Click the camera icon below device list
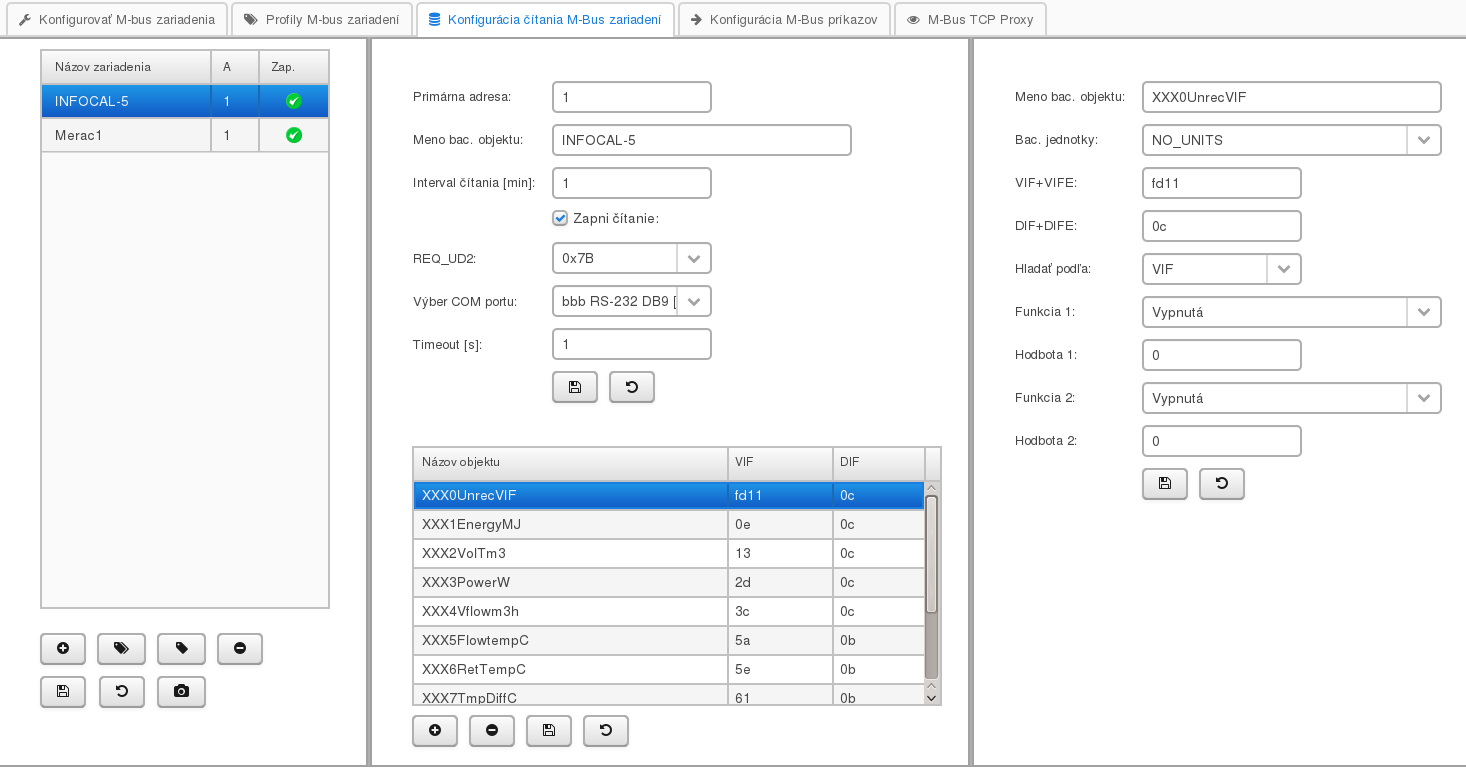 pos(181,692)
